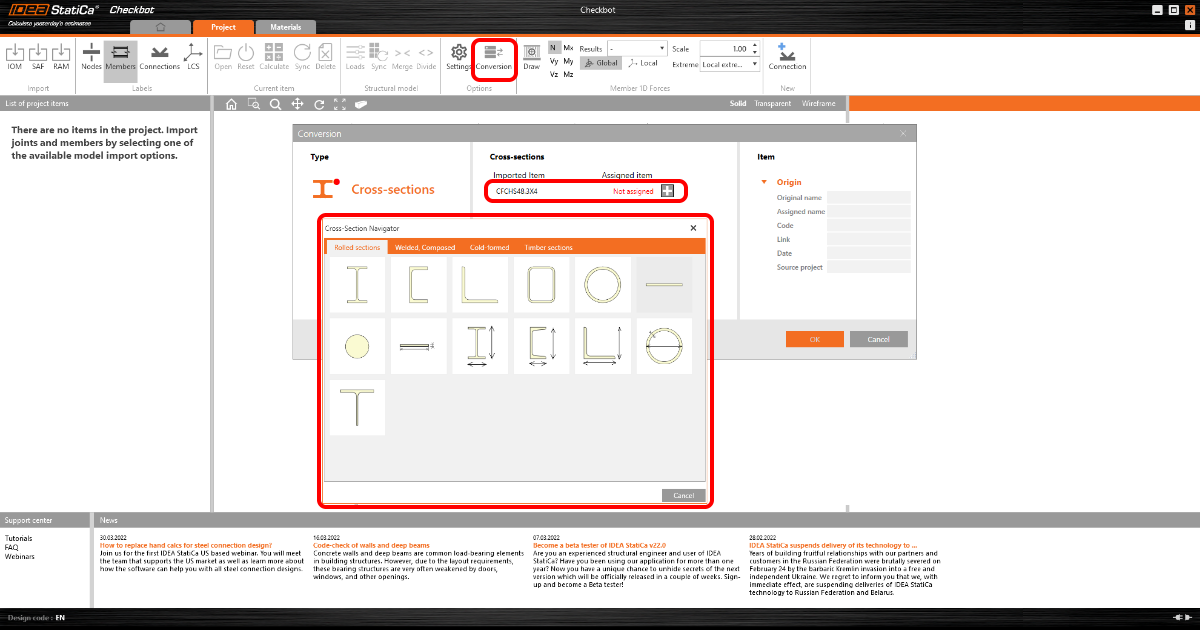
Task: Click the zoom magnifier icon in viewport toolbar
Action: (274, 103)
